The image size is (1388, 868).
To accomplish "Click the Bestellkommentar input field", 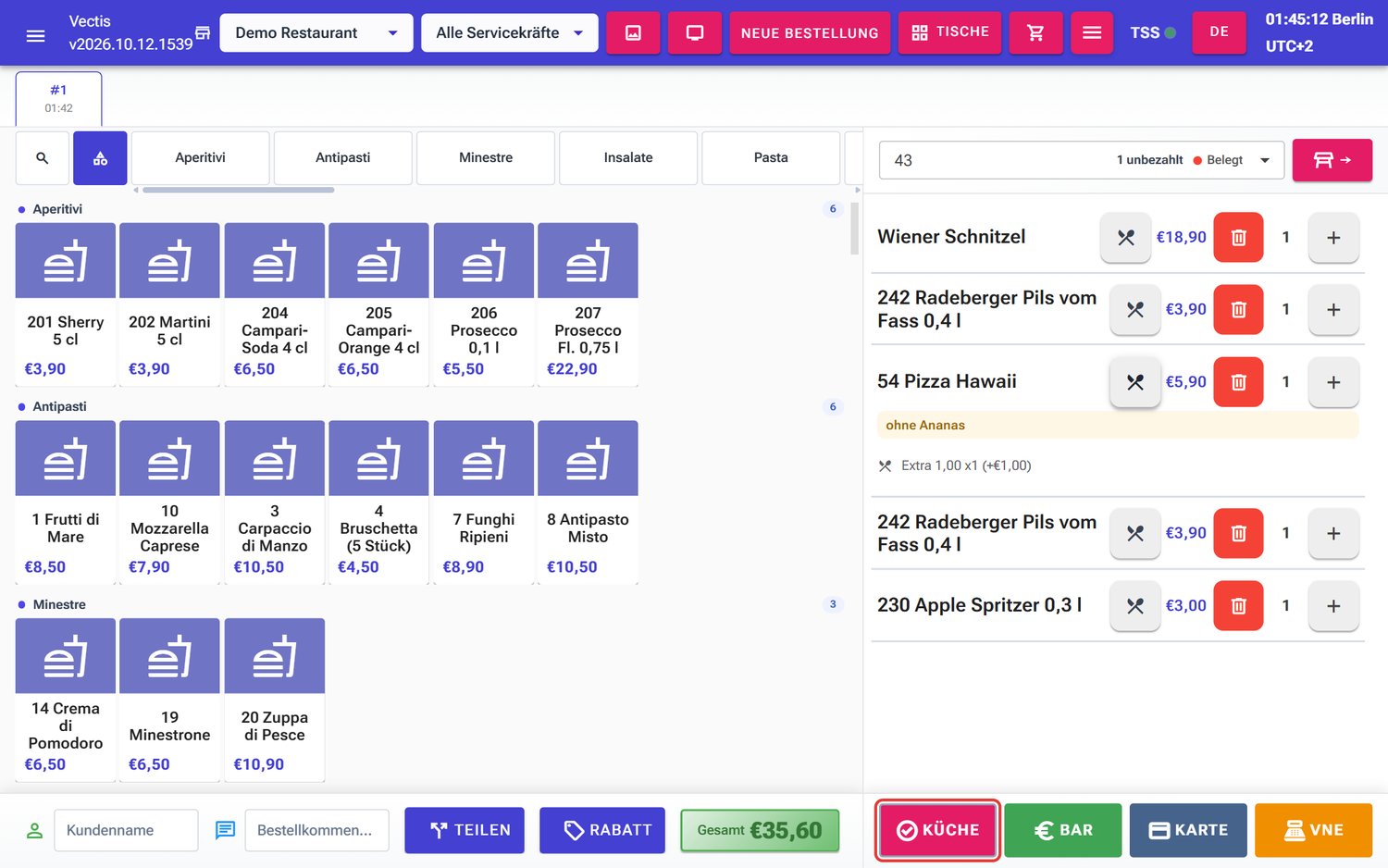I will click(316, 830).
